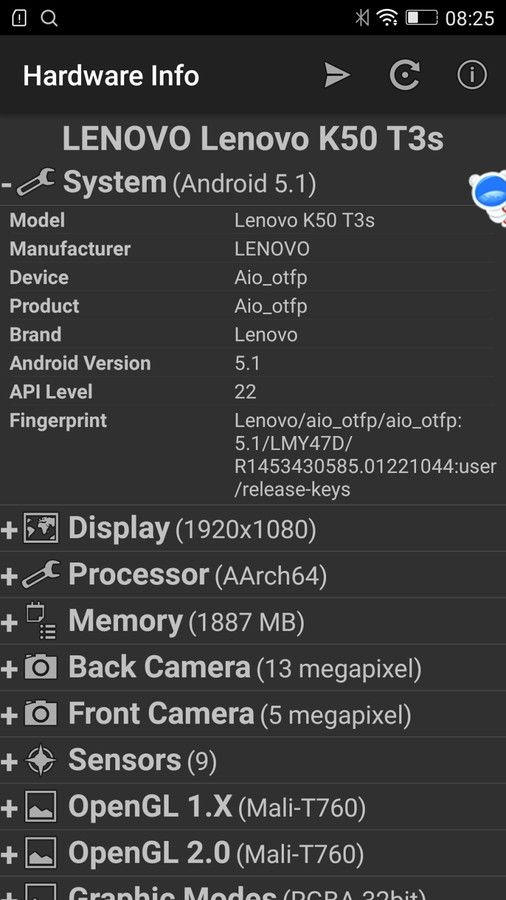506x900 pixels.
Task: Tap the send/share arrow icon
Action: (337, 75)
